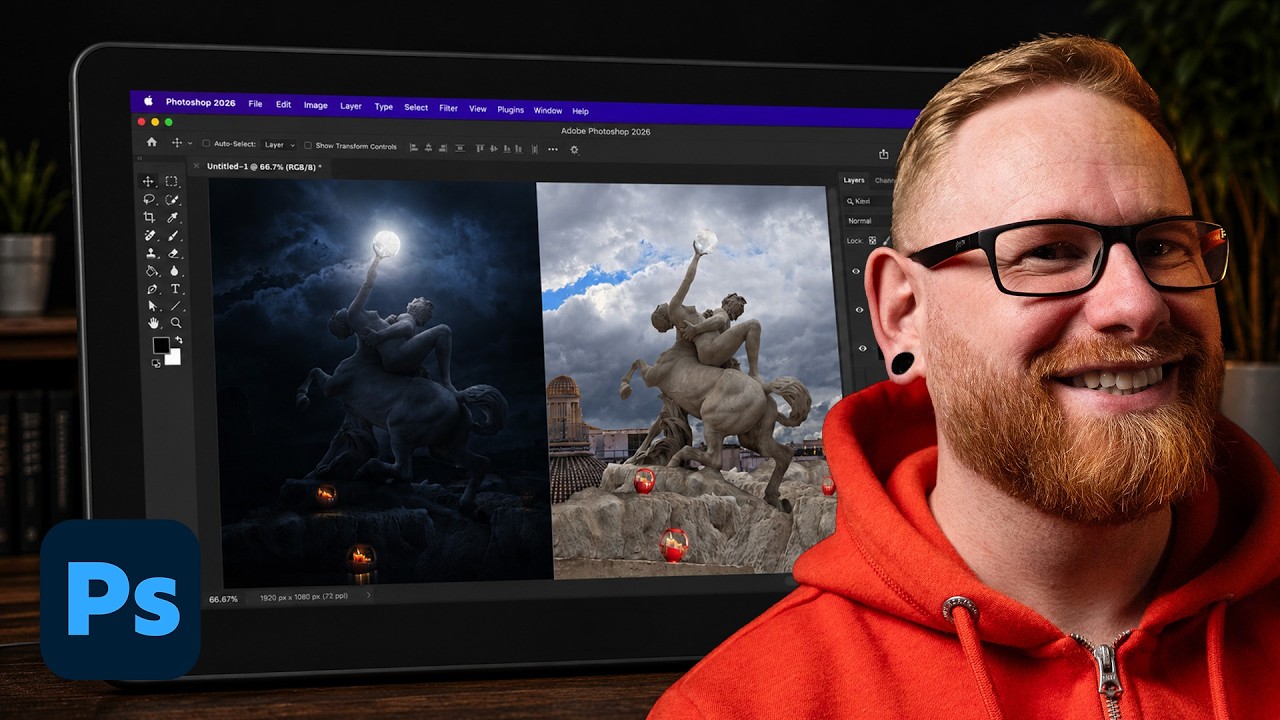Click the align vertical centers icon
The width and height of the screenshot is (1280, 720).
click(493, 148)
